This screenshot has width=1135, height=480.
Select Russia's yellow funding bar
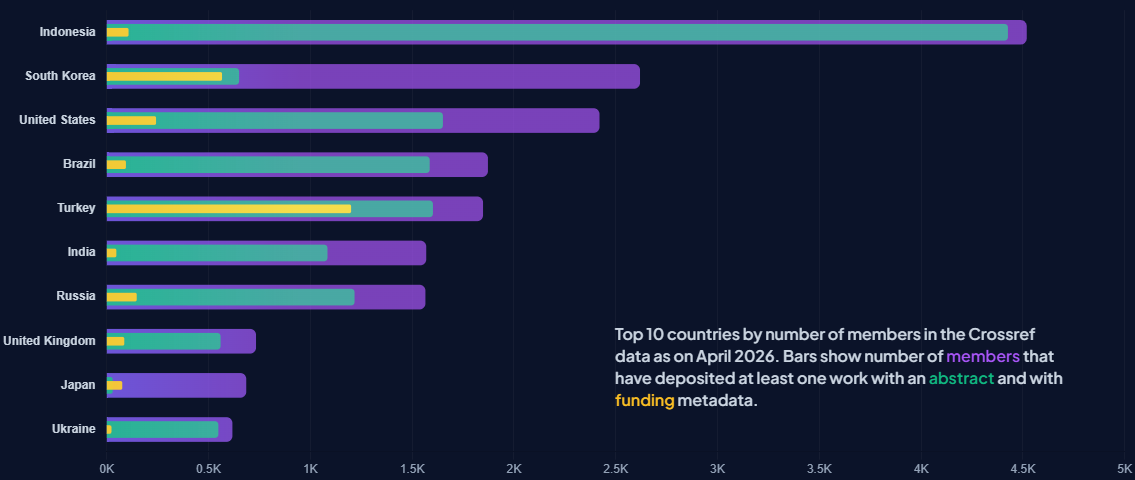click(122, 297)
